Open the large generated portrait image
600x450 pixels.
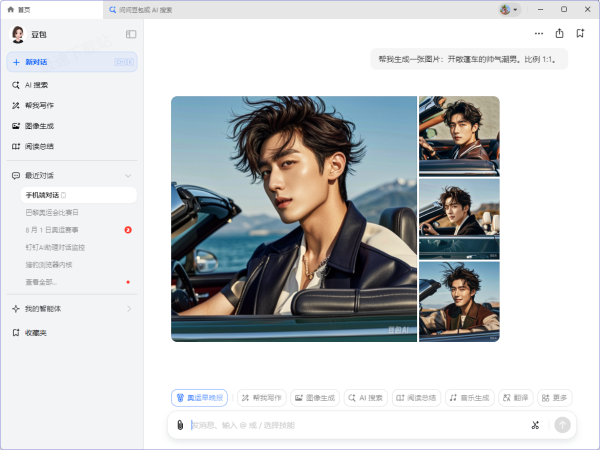293,218
